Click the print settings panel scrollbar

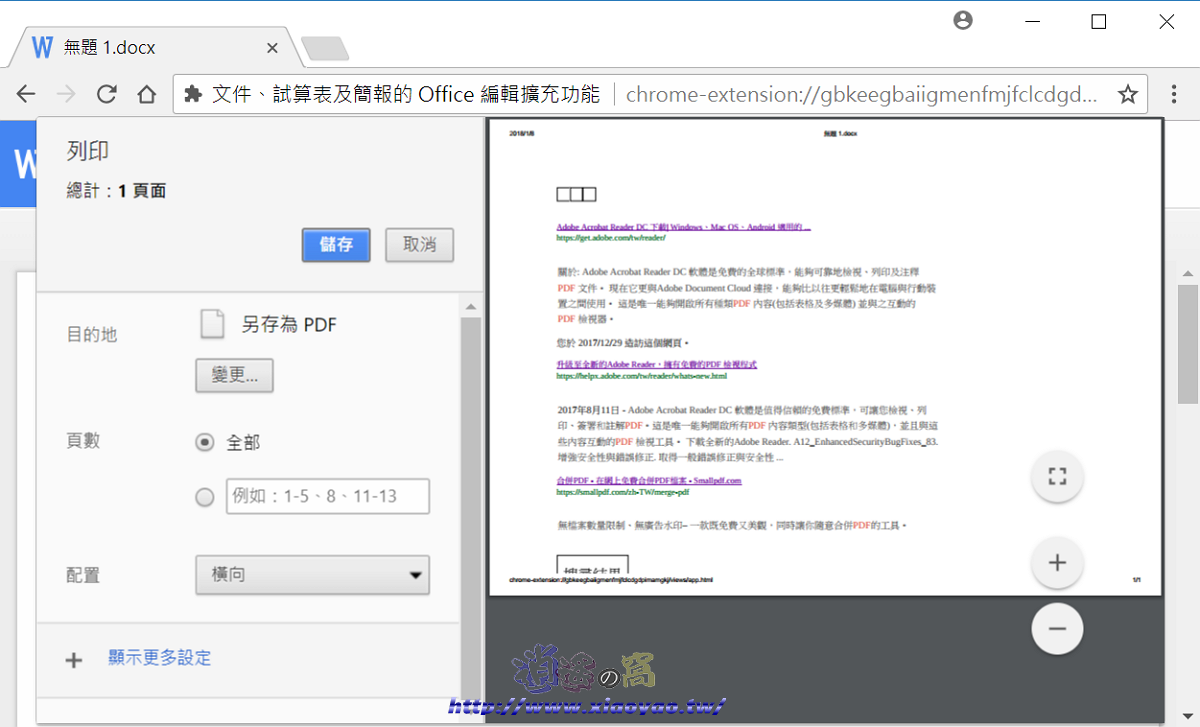[470, 508]
